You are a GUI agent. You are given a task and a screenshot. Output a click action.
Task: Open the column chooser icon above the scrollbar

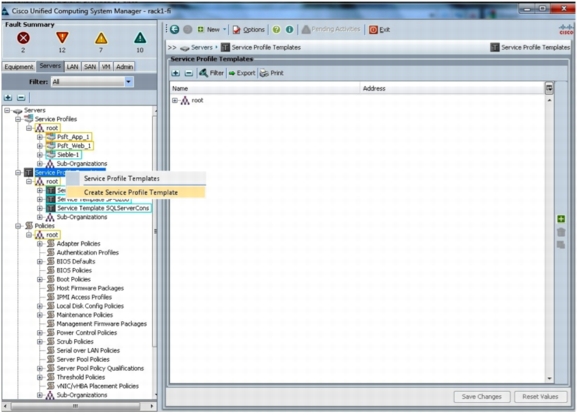(549, 88)
